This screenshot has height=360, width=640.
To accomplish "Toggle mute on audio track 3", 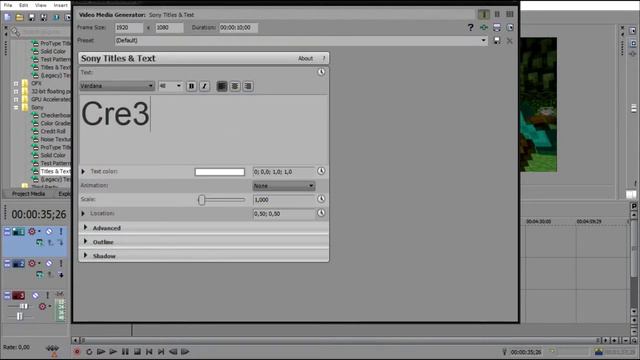I will pos(36,295).
